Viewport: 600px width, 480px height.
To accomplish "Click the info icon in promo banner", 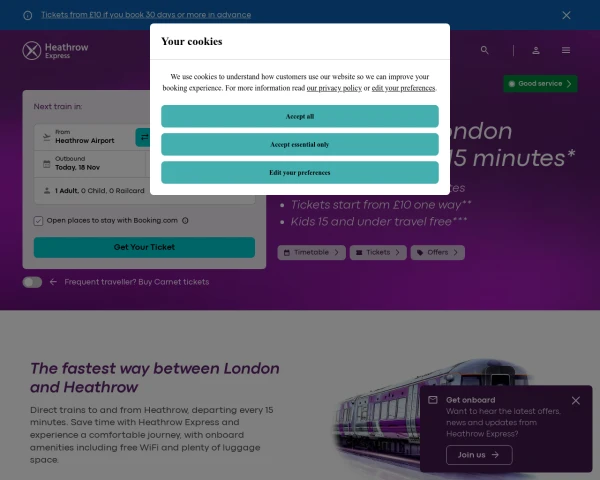I will (28, 15).
